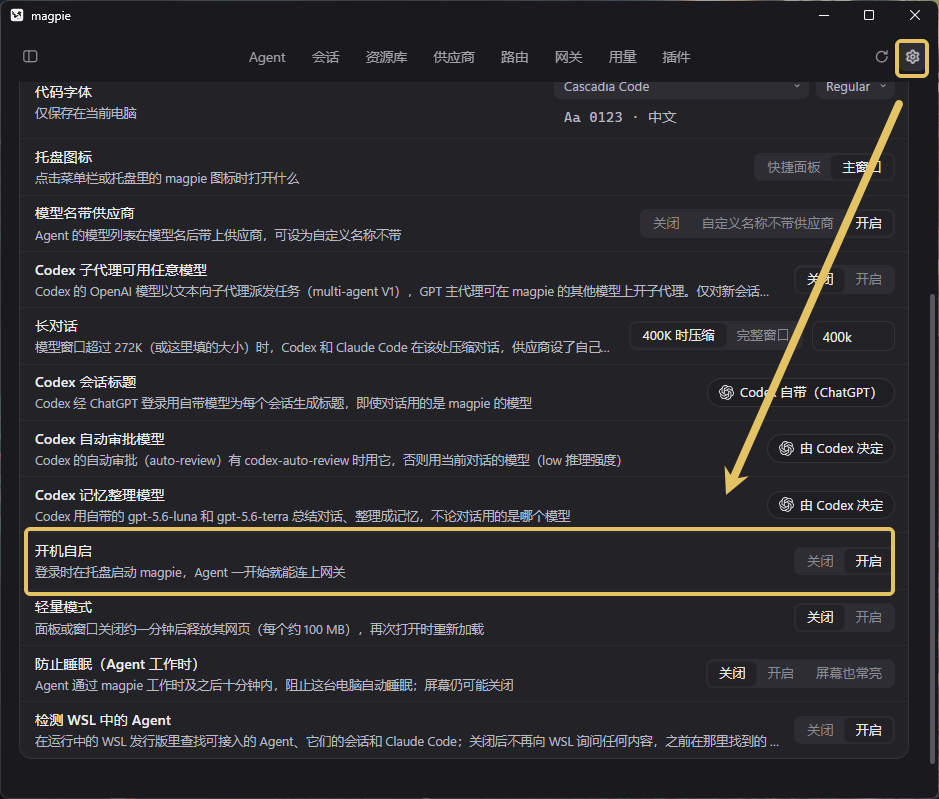Image resolution: width=939 pixels, height=799 pixels.
Task: Select 完整窗口 for 长对话
Action: coord(762,335)
